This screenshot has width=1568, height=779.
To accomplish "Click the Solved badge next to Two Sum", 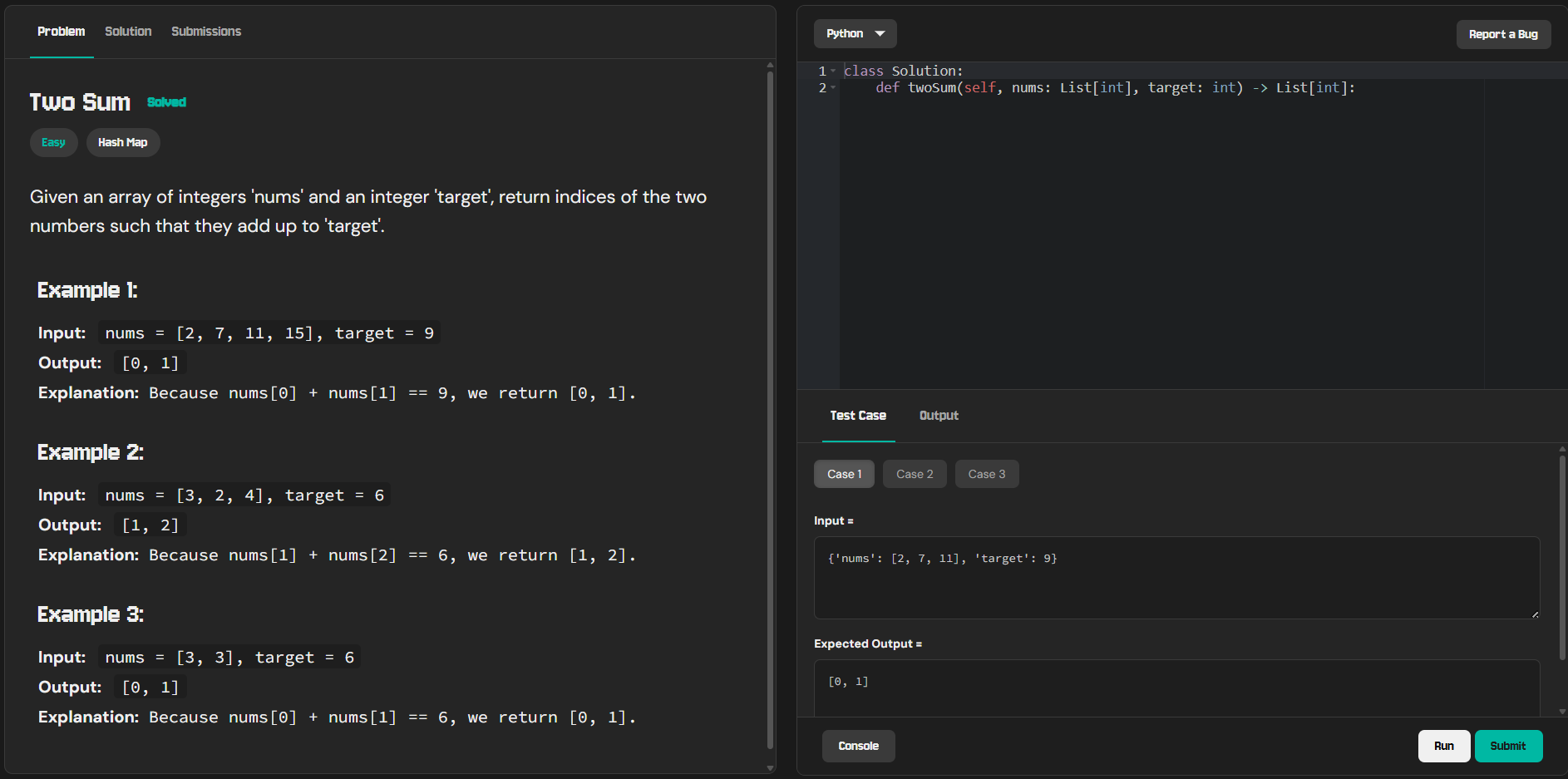I will tap(166, 101).
